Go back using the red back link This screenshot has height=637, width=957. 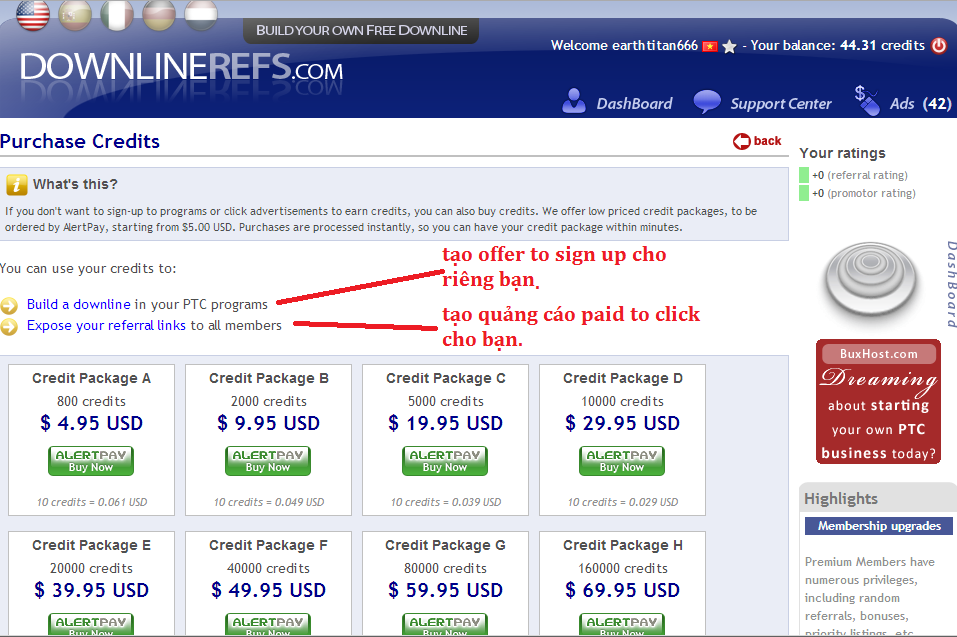(757, 141)
